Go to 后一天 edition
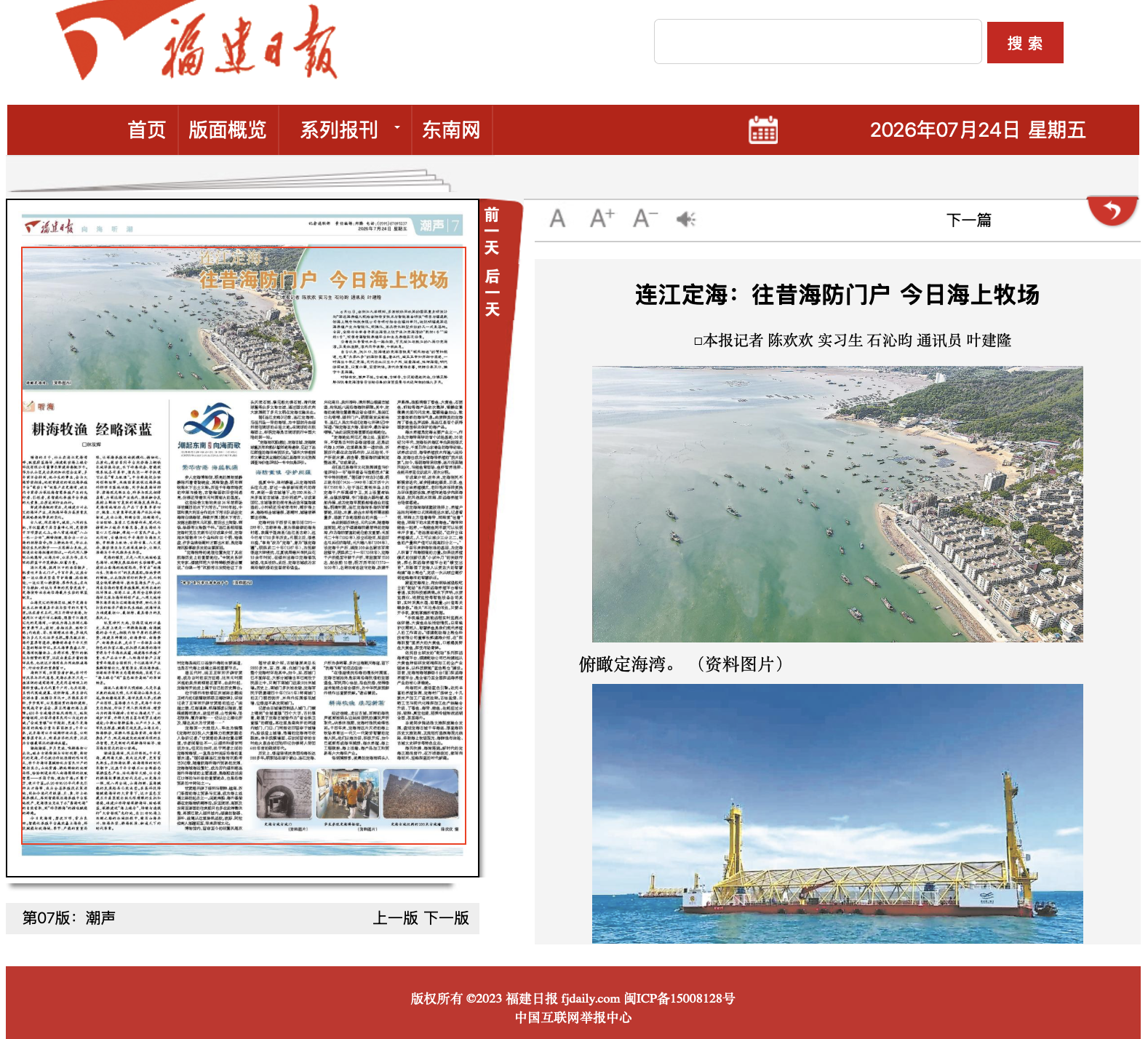 point(492,292)
